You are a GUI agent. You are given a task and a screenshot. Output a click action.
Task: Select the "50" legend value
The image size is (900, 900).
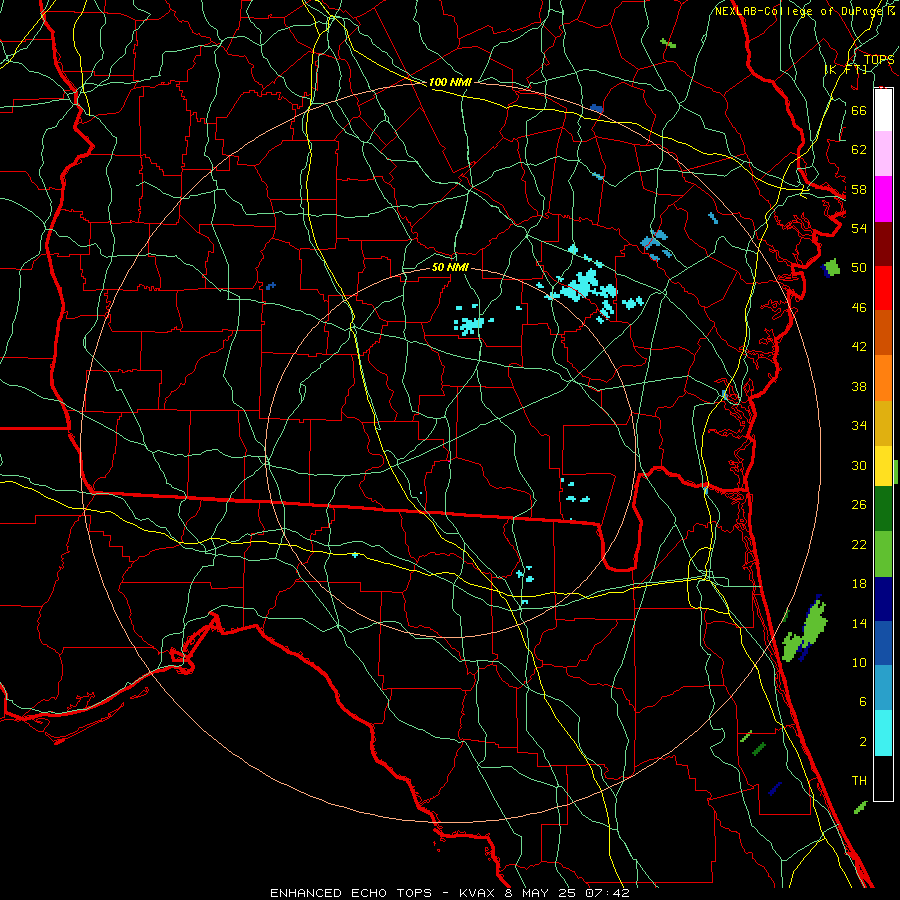[859, 267]
